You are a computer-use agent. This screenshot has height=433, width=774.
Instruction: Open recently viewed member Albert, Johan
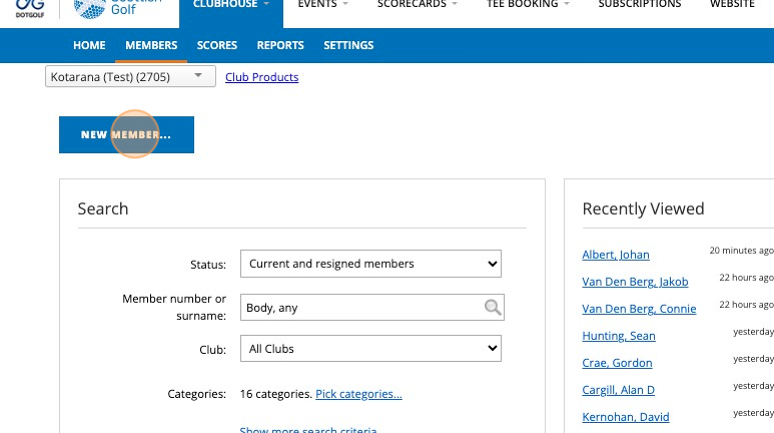tap(616, 255)
